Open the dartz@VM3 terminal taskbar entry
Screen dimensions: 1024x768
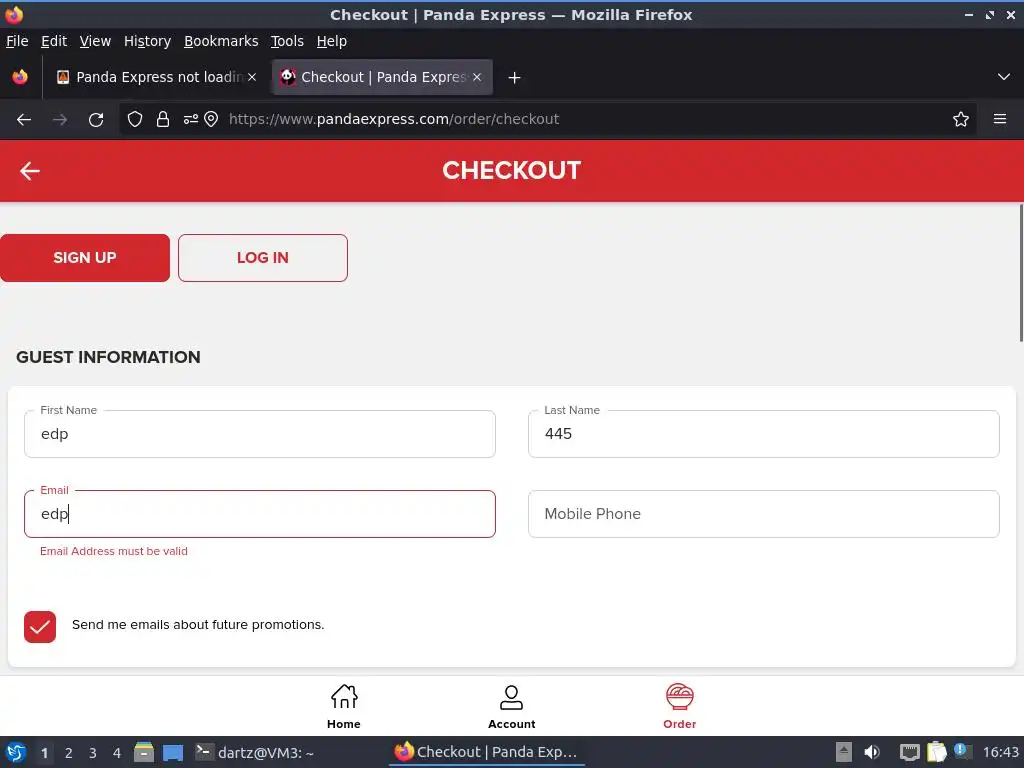point(255,752)
